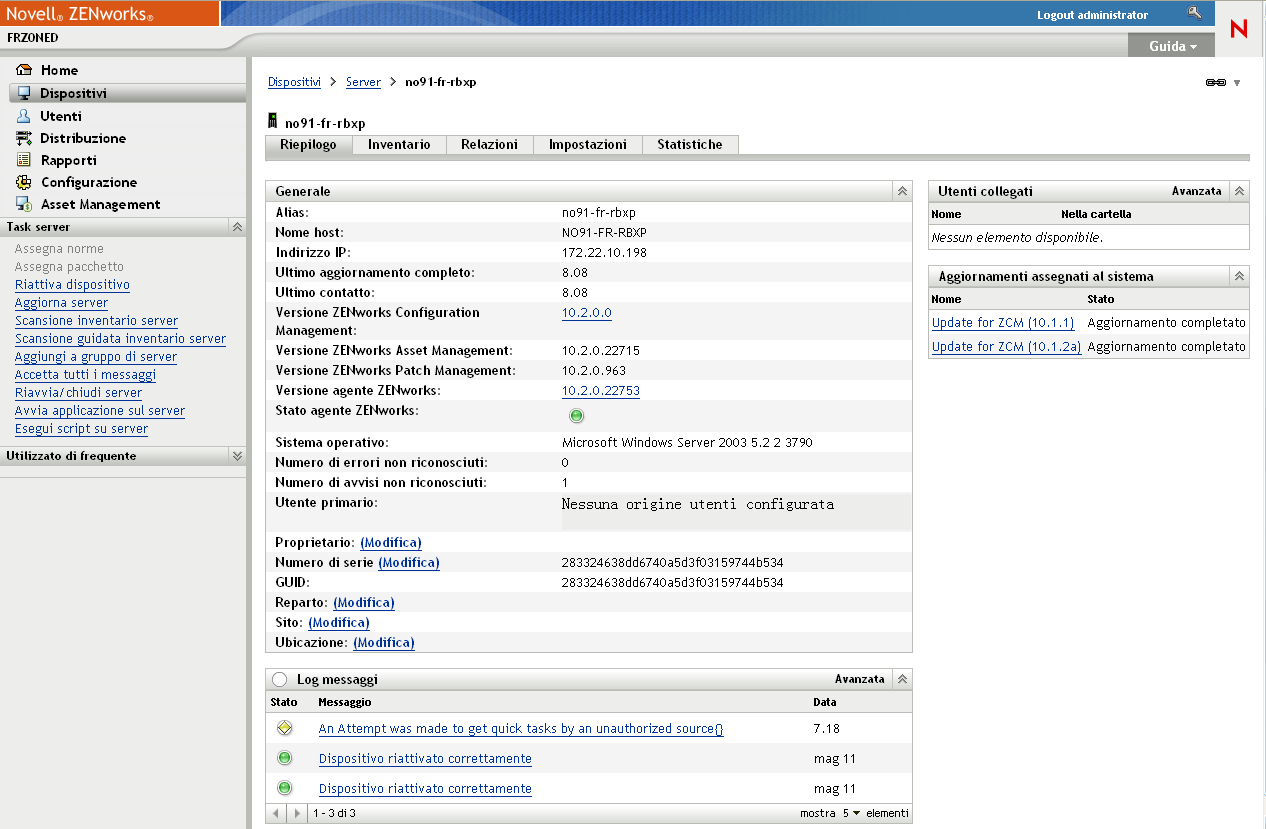Open Update for ZCM (10.1.1) link
Image resolution: width=1266 pixels, height=829 pixels.
1002,323
